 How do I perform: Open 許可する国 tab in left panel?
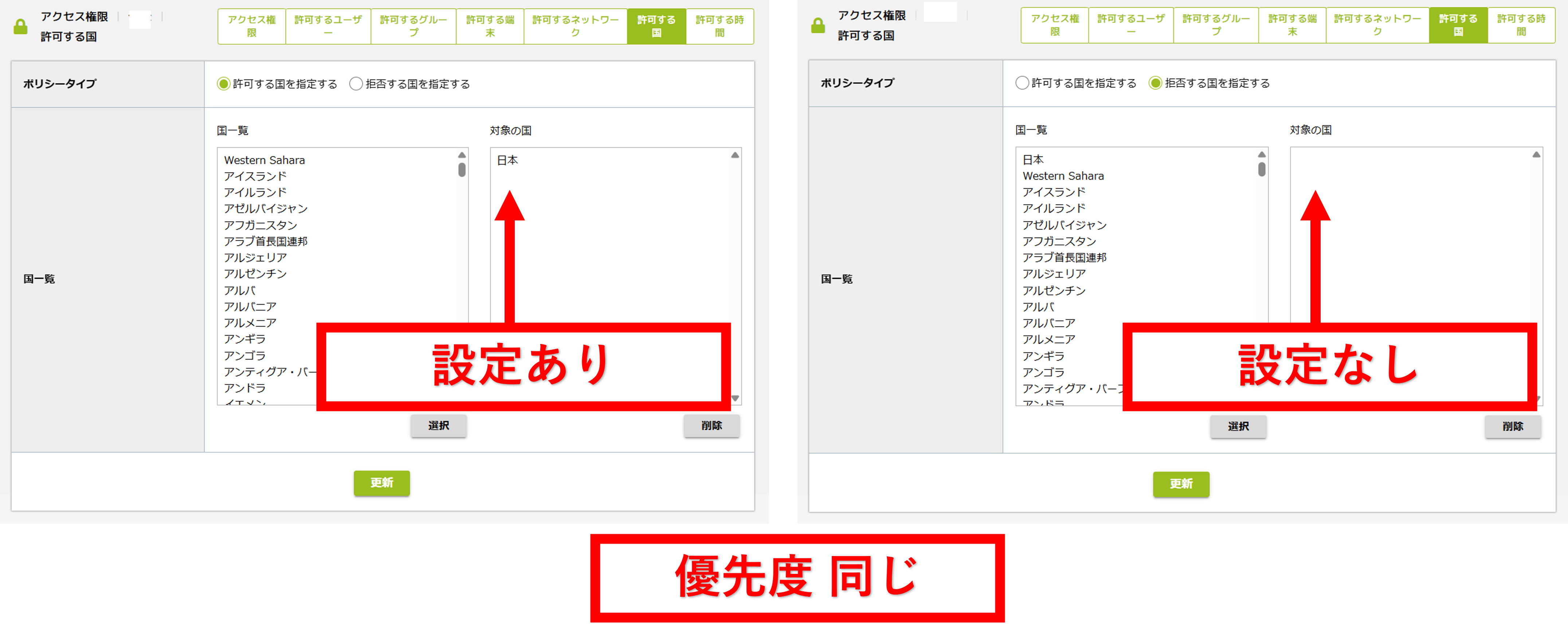coord(656,26)
